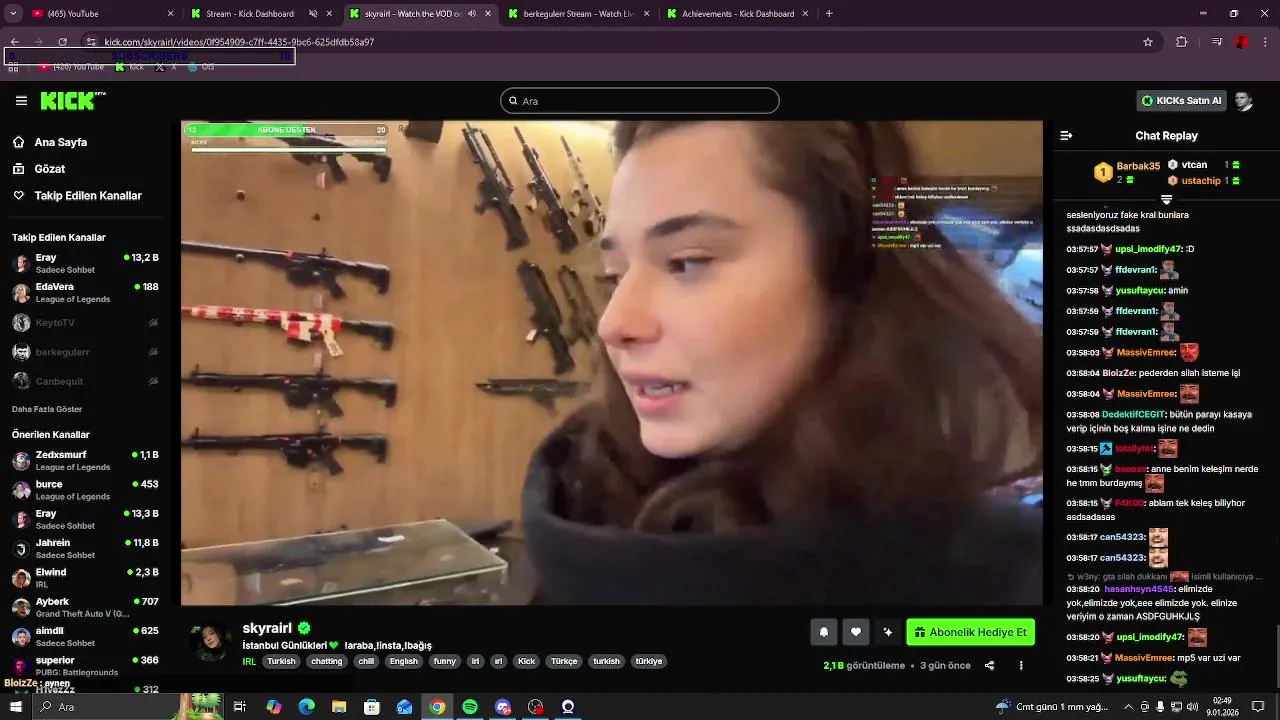This screenshot has width=1280, height=720.
Task: Open the browser extensions puzzle icon
Action: (1182, 42)
